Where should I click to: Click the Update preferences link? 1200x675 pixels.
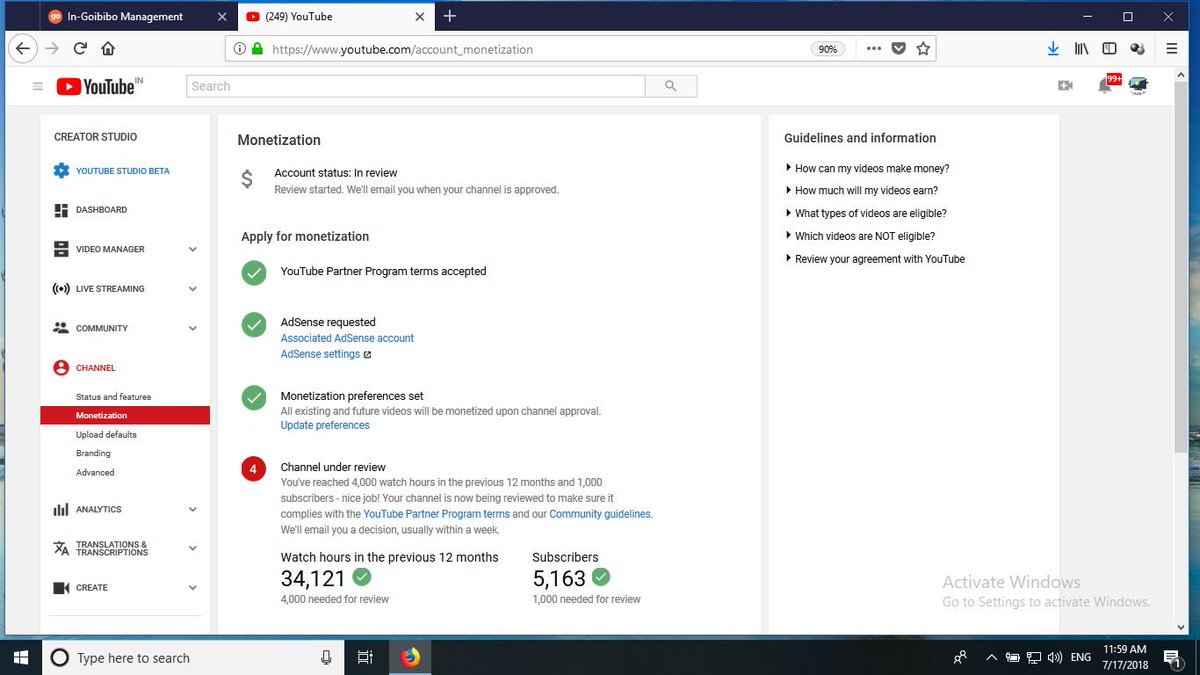pos(325,425)
